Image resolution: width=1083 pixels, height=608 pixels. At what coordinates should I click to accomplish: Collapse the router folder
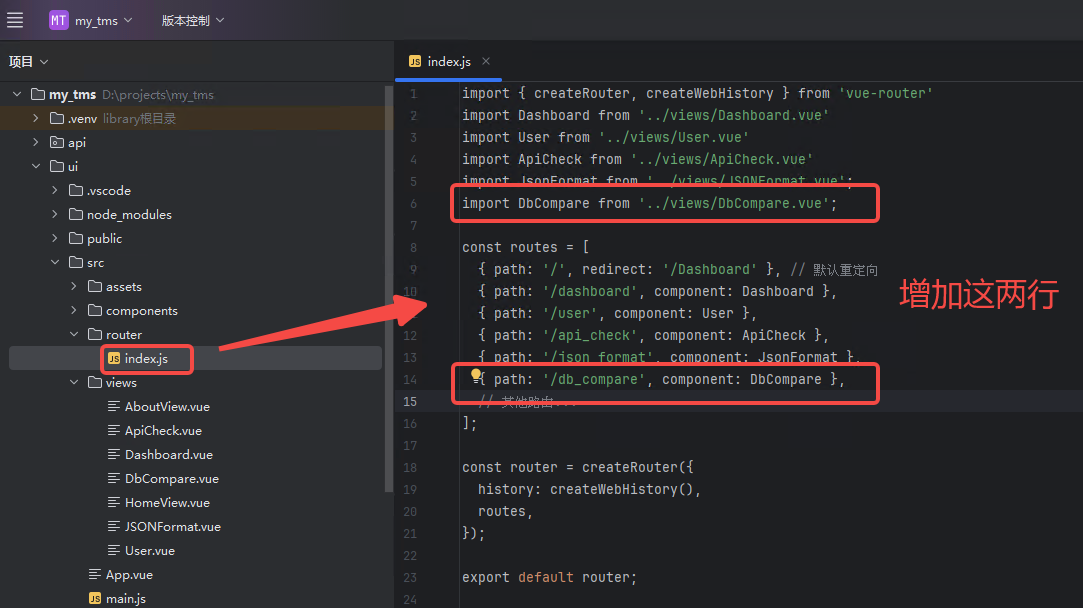74,334
